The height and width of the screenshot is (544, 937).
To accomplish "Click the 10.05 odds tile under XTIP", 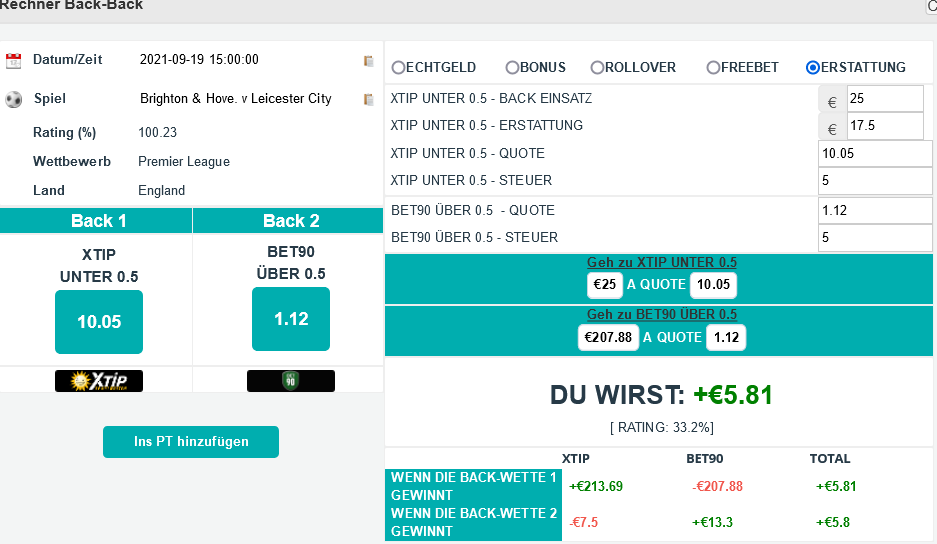I will coord(99,322).
